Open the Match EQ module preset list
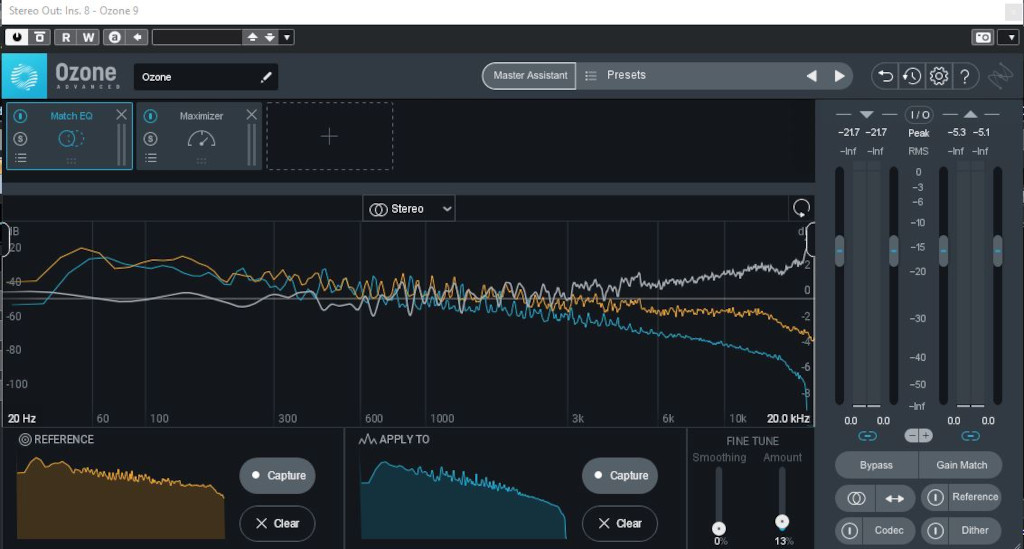Viewport: 1024px width, 549px height. (20, 158)
